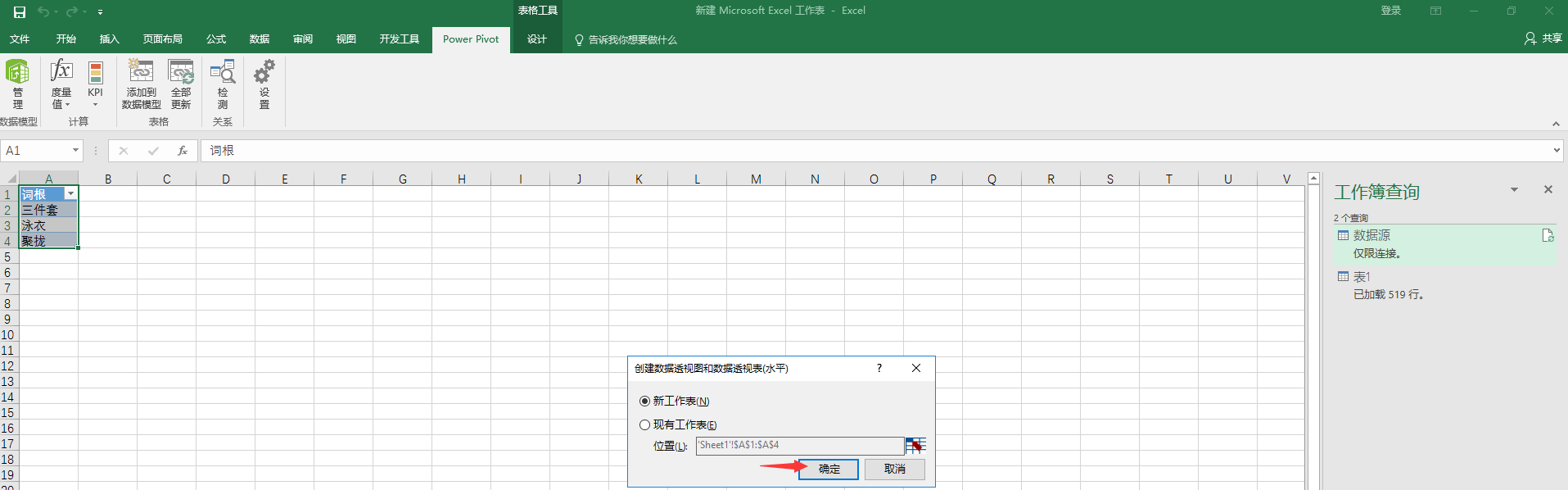The height and width of the screenshot is (490, 1568).
Task: Open the Power Pivot Manage data model
Action: tap(17, 83)
